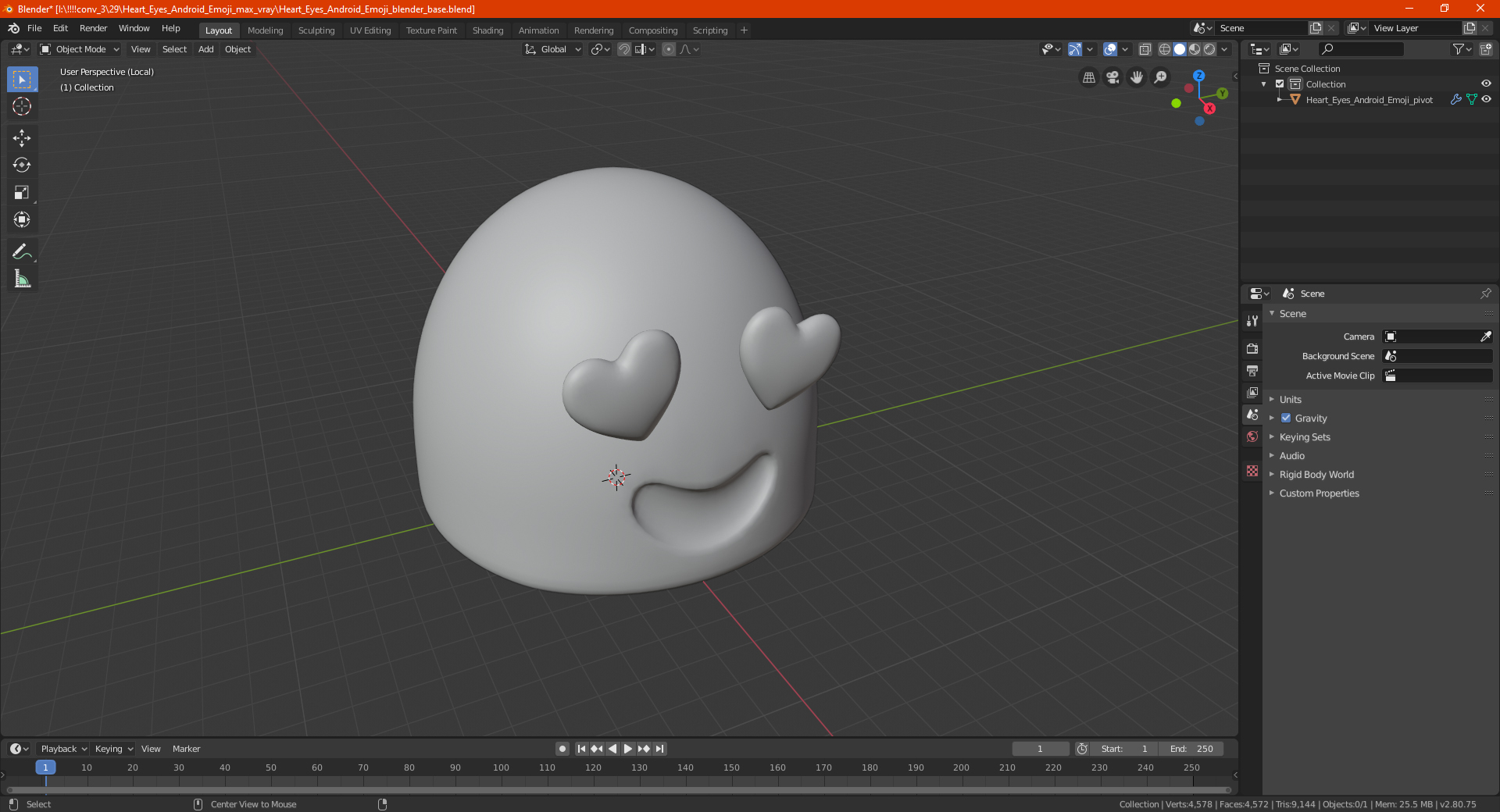
Task: Open the Render properties tab
Action: (1252, 348)
